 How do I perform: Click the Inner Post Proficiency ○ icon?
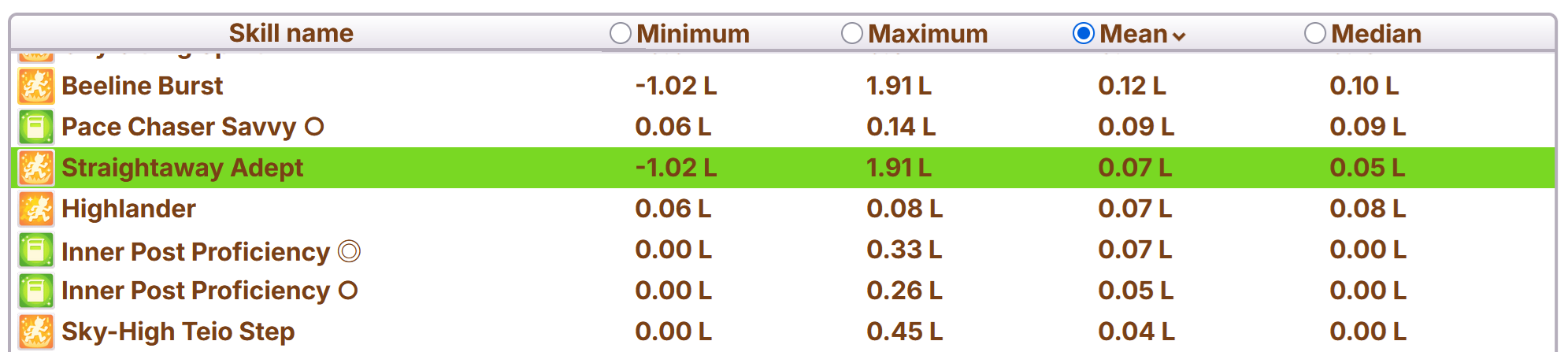click(x=36, y=291)
